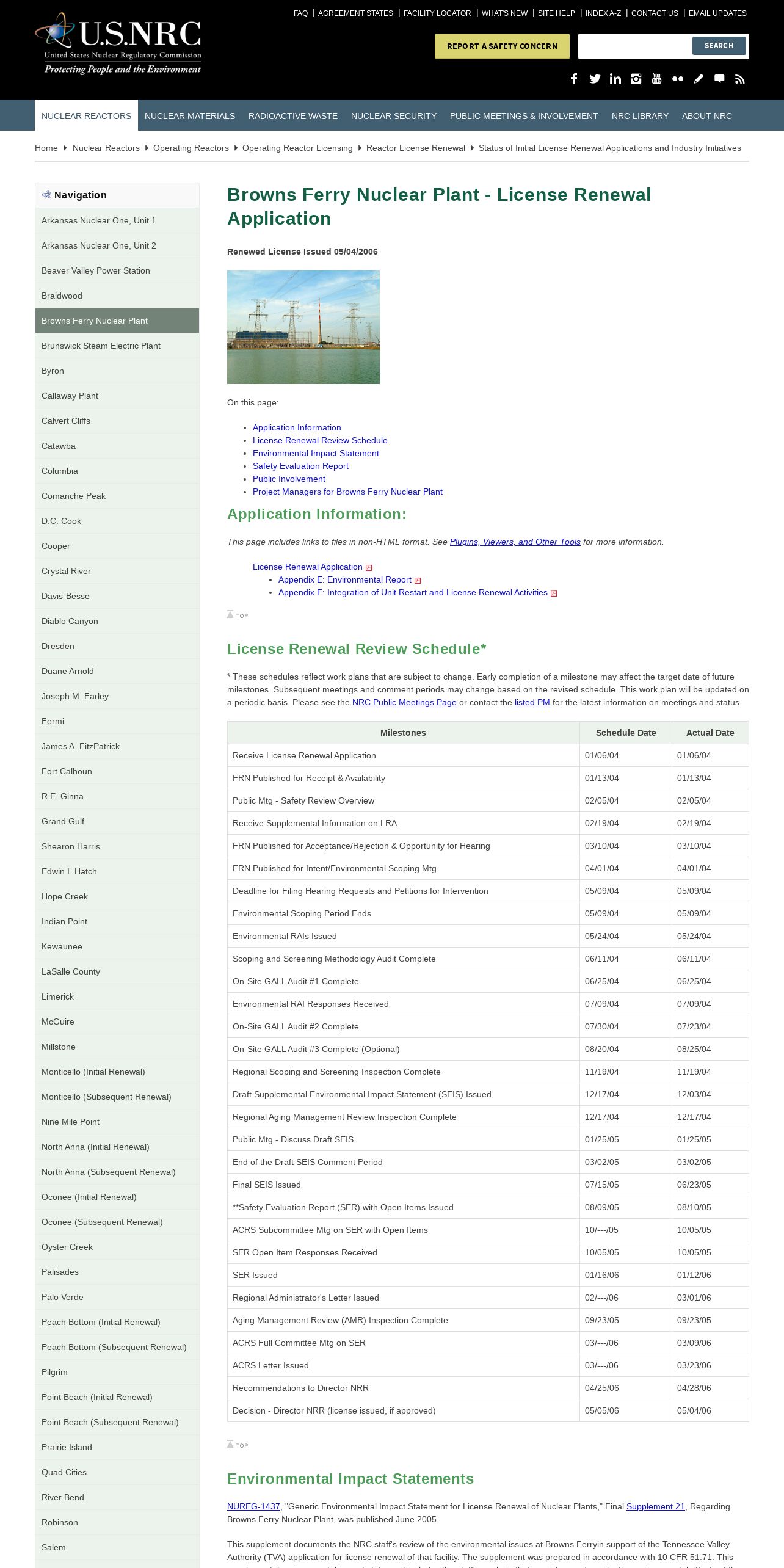The image size is (784, 1568).
Task: Select Browns Ferry Nuclear Plant in navigation
Action: [117, 321]
